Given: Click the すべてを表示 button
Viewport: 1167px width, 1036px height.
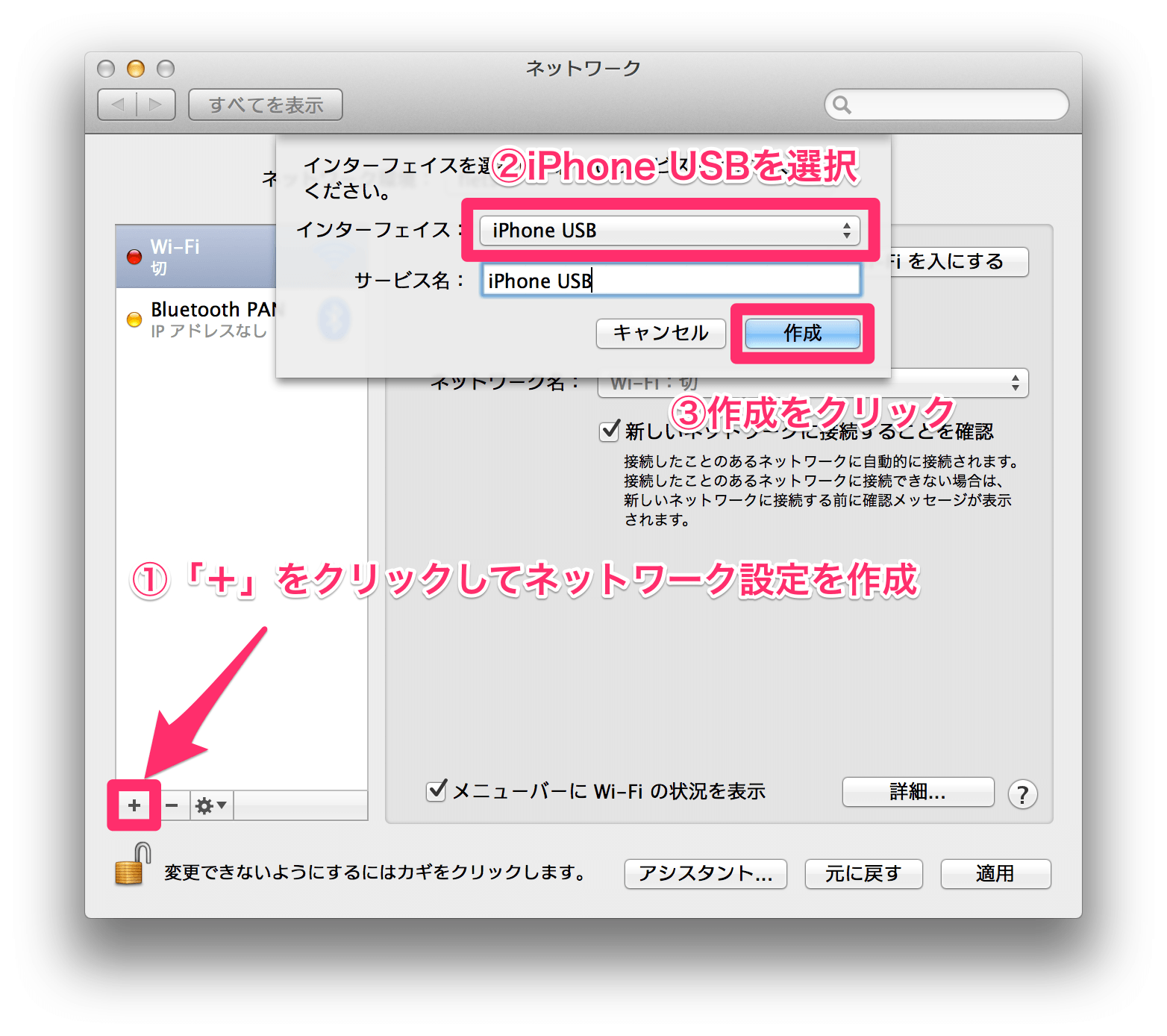Looking at the screenshot, I should (266, 104).
